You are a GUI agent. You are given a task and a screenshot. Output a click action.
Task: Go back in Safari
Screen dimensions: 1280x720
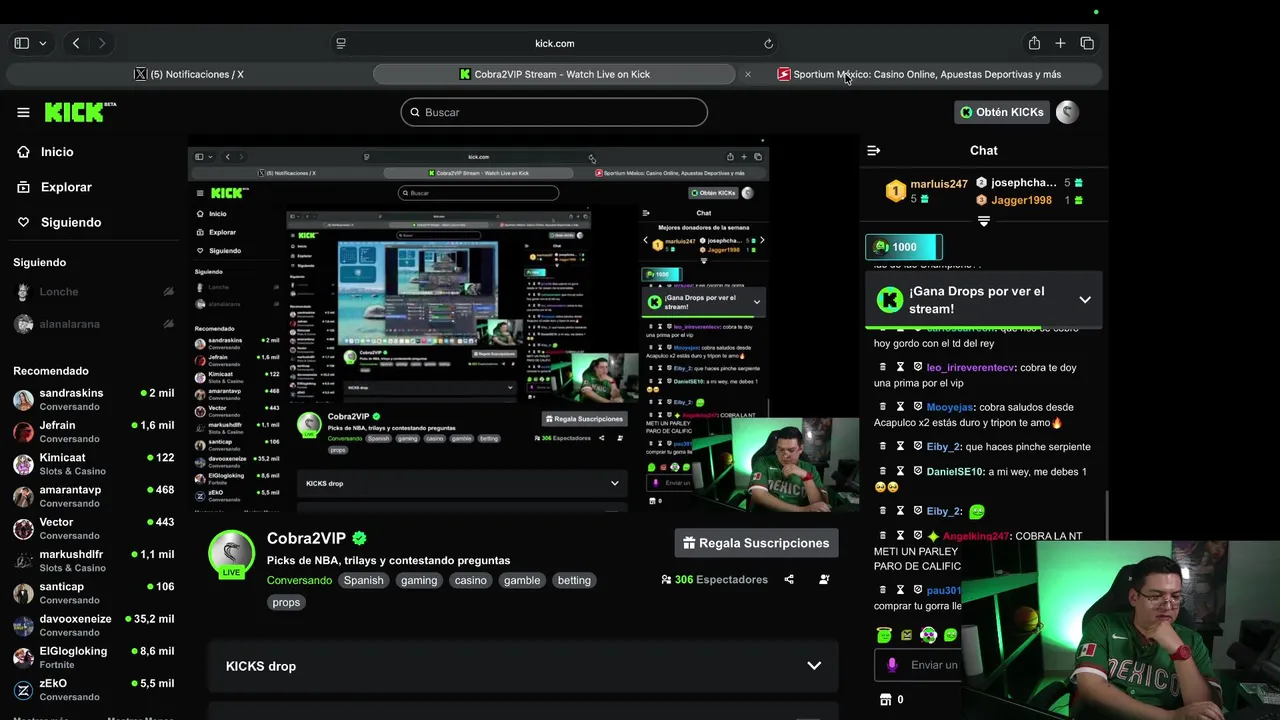coord(76,43)
